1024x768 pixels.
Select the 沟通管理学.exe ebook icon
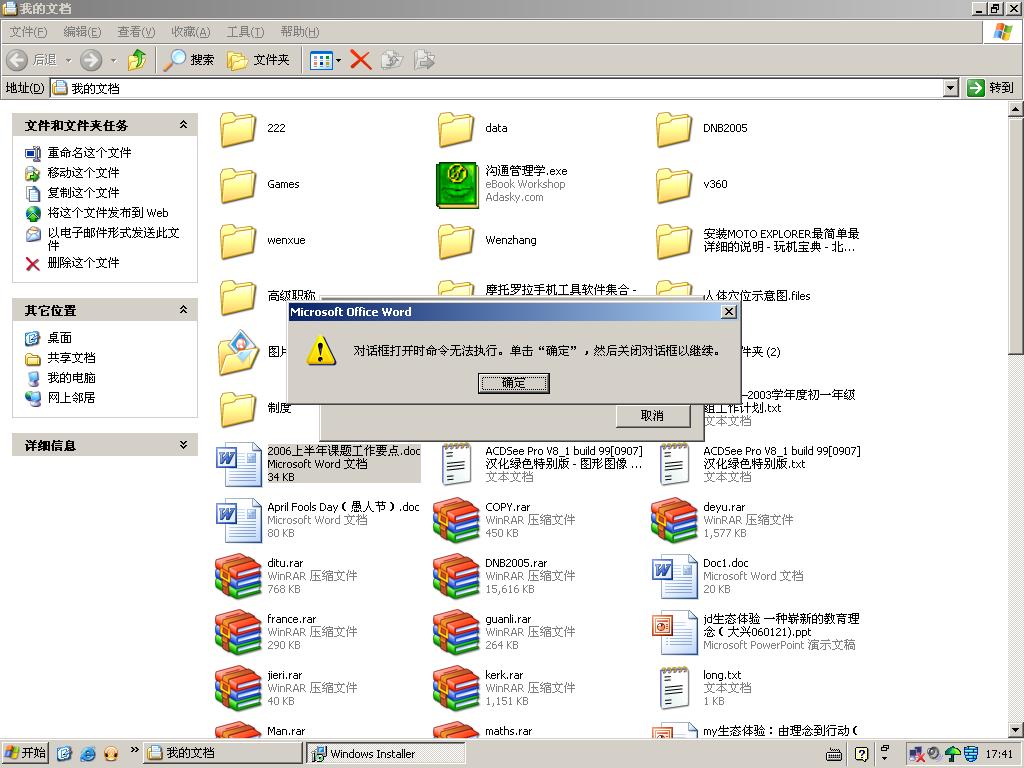(458, 185)
